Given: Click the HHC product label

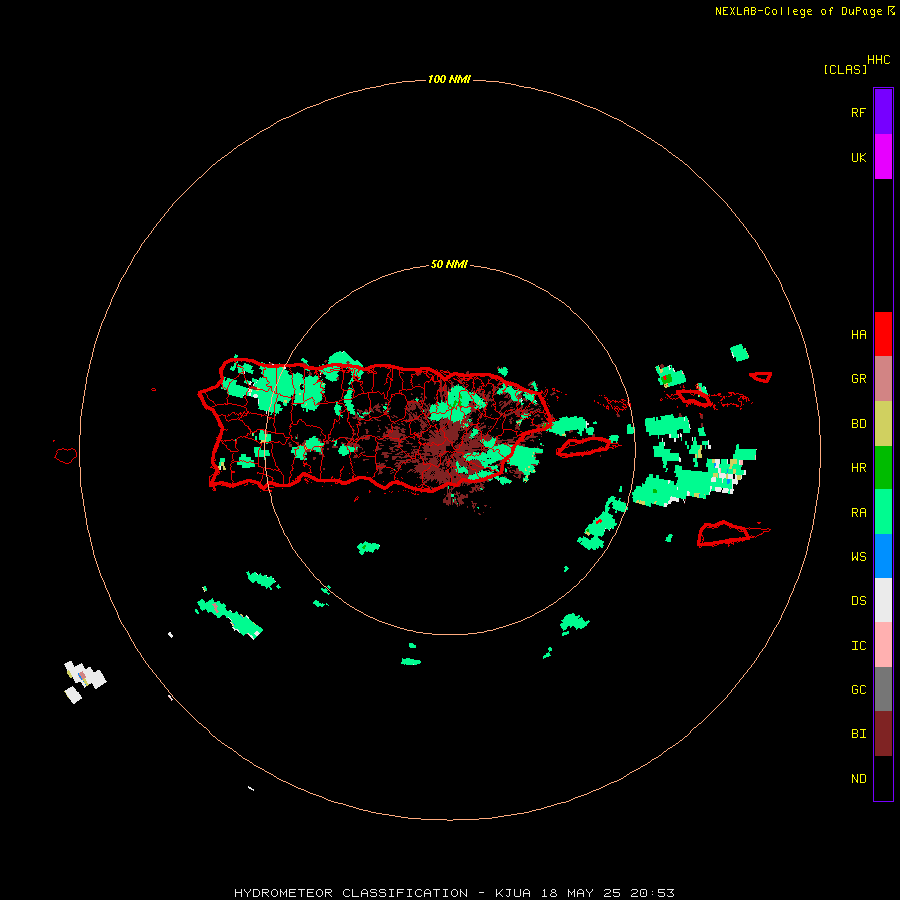Looking at the screenshot, I should [x=878, y=60].
